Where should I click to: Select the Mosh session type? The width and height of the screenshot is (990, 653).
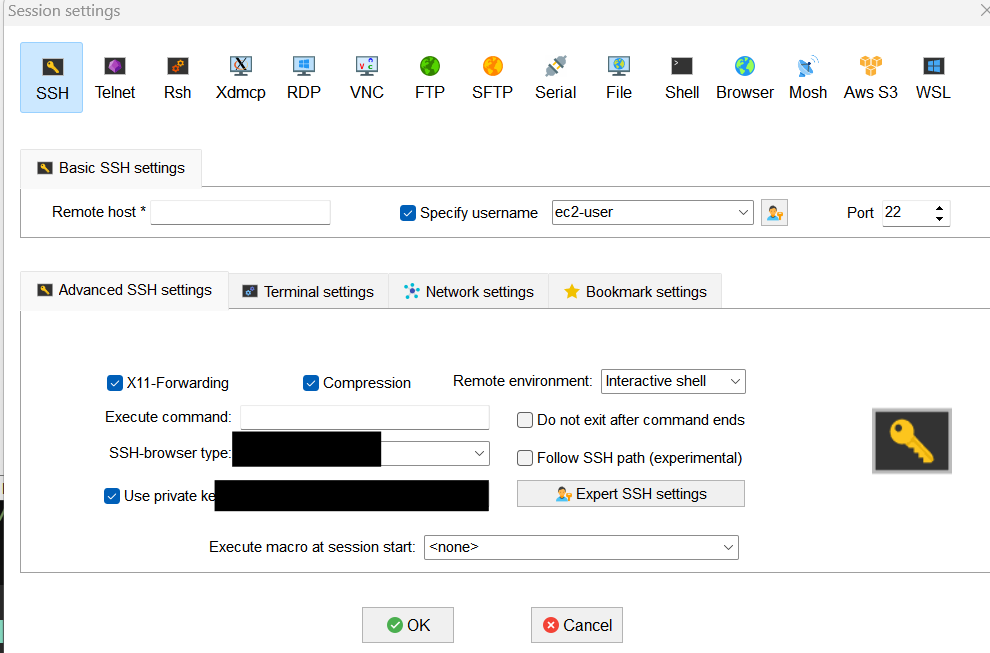point(808,78)
